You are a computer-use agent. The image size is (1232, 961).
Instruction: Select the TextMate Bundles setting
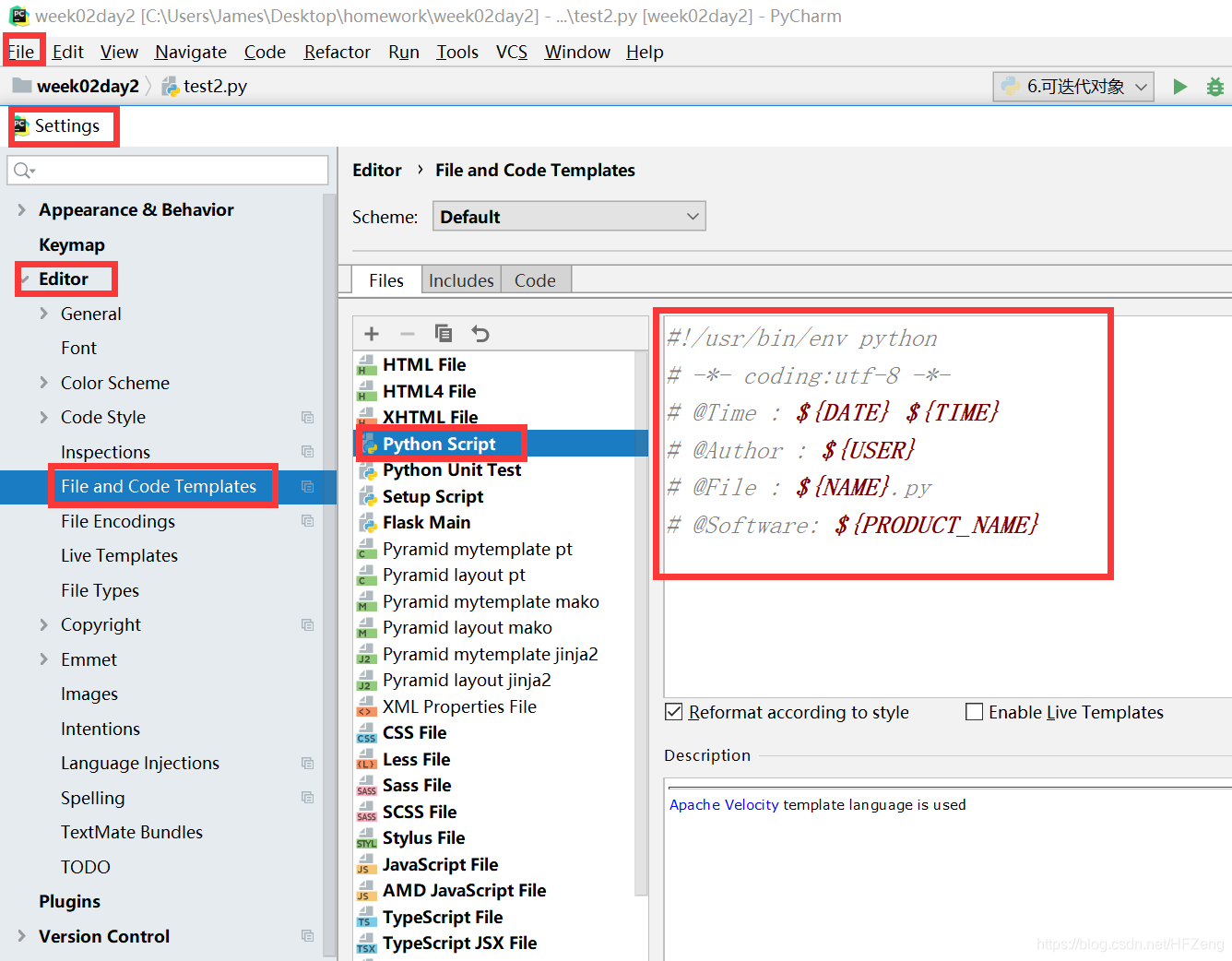pos(132,833)
